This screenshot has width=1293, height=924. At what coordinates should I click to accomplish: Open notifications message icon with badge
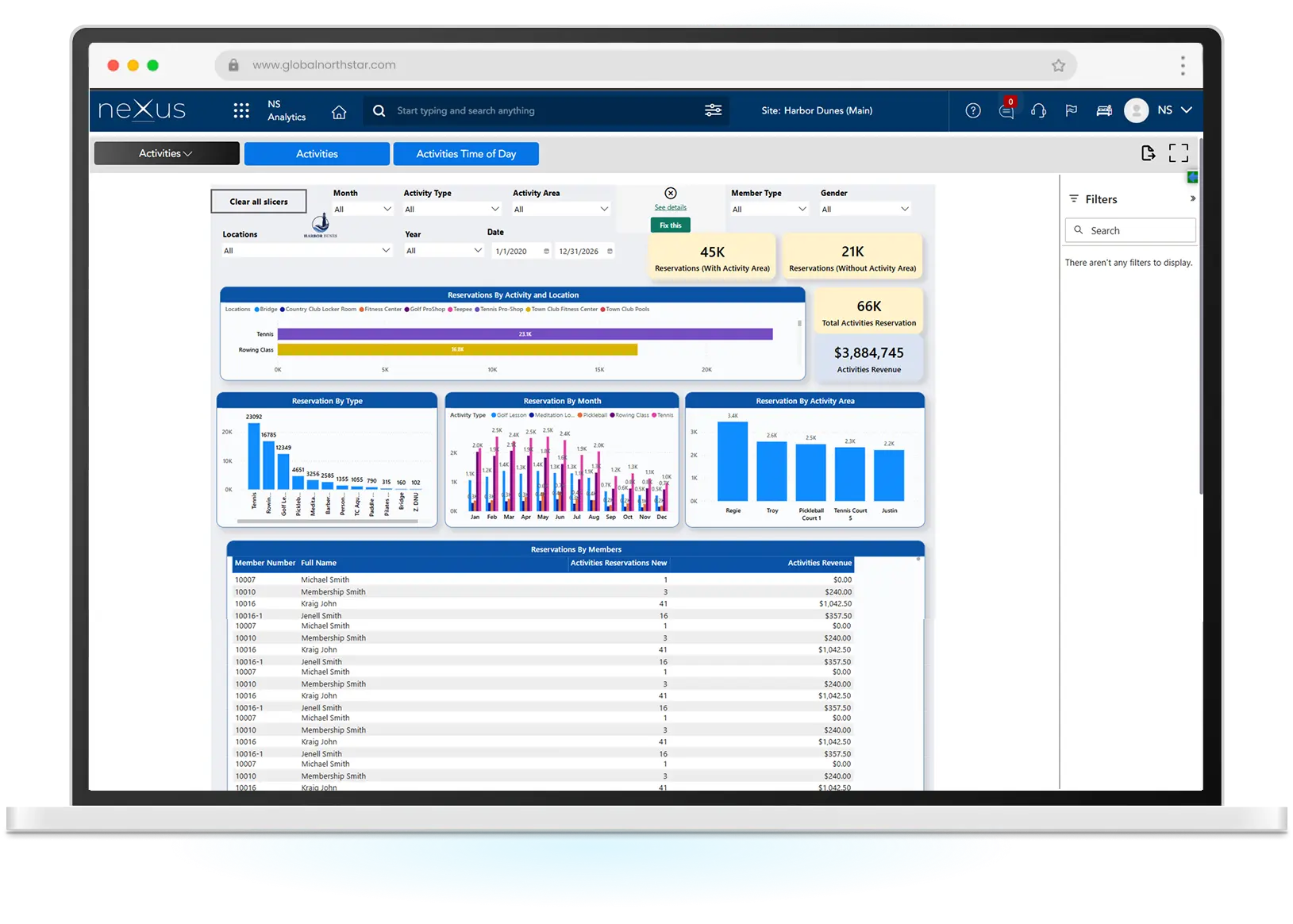pyautogui.click(x=1006, y=111)
